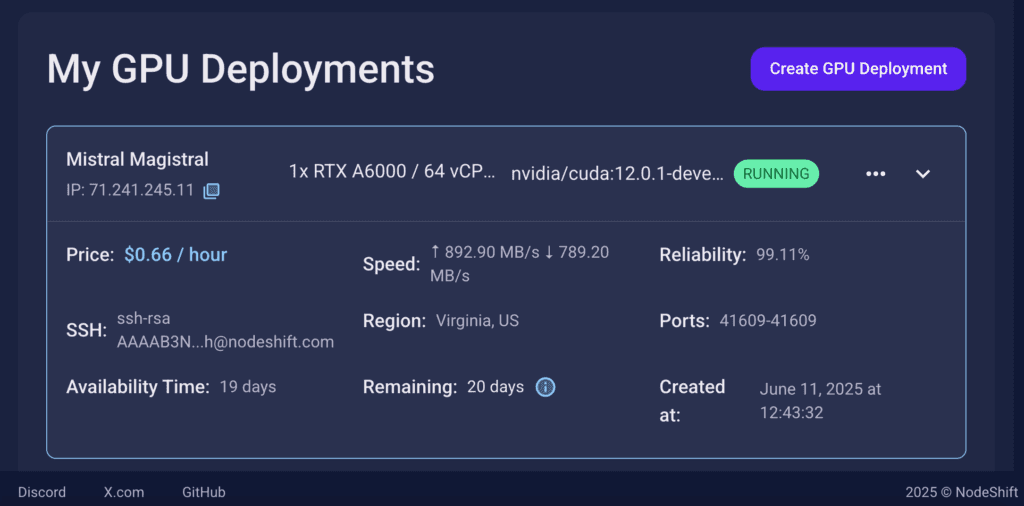The height and width of the screenshot is (506, 1024).
Task: Click the nvidia/cuda:12.0.1 image name
Action: click(617, 174)
